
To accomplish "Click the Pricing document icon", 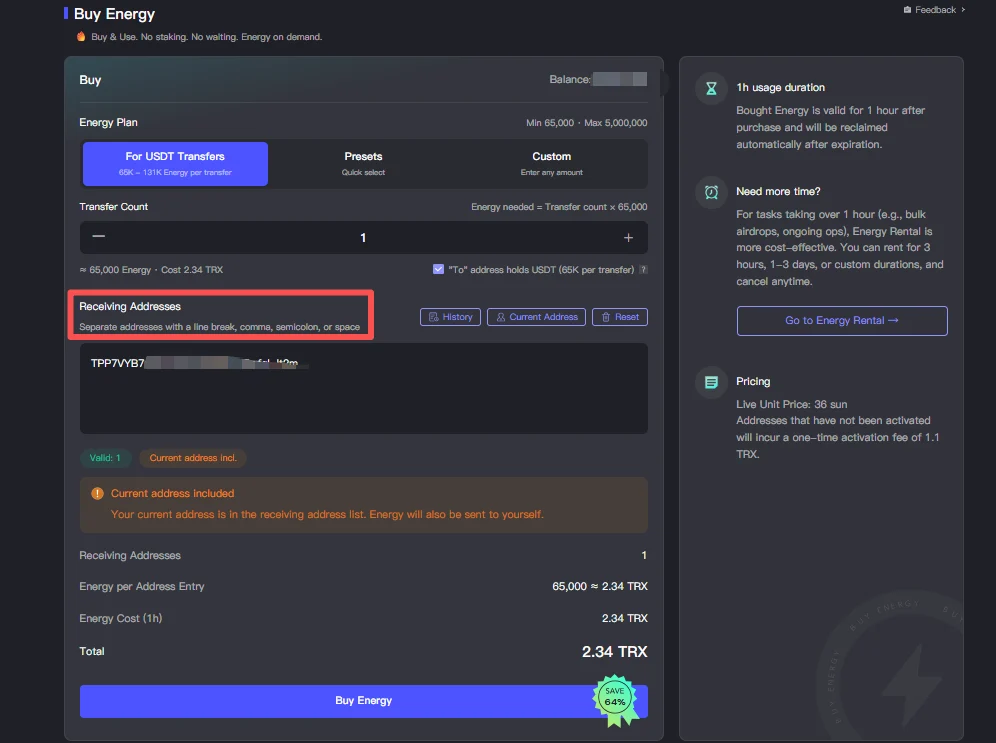I will coord(711,382).
